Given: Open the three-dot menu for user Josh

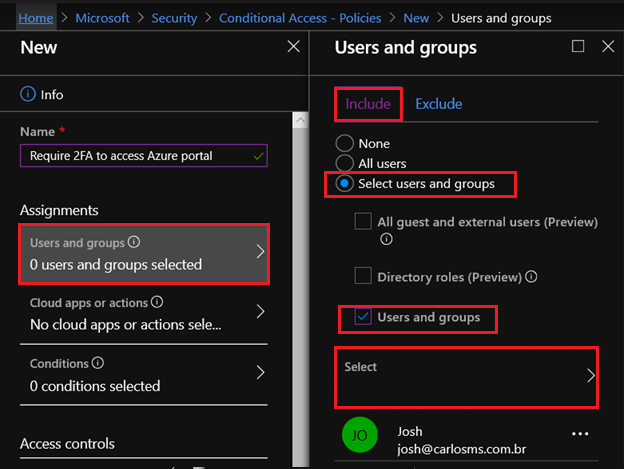Looking at the screenshot, I should coord(580,434).
